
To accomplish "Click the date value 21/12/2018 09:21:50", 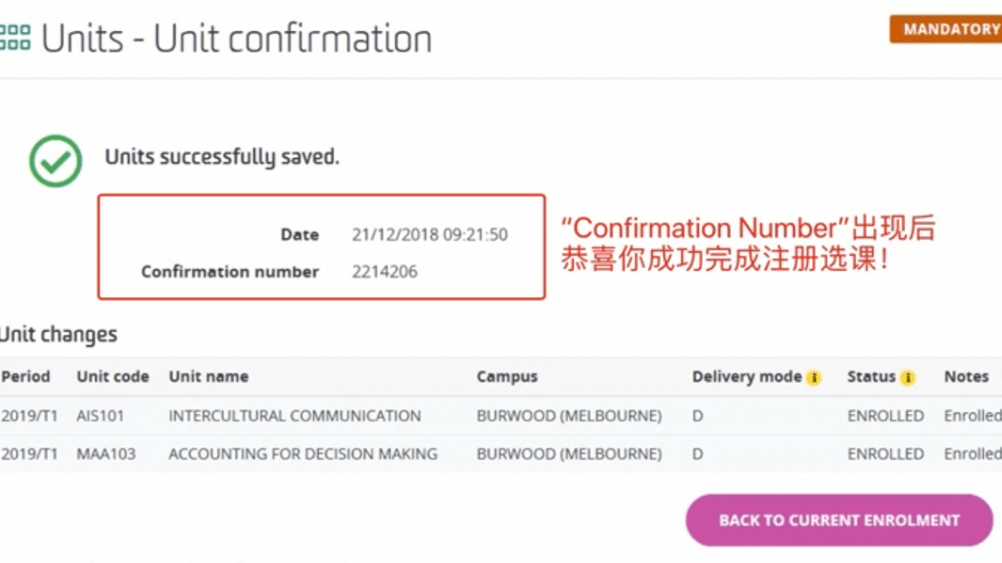I will pyautogui.click(x=429, y=235).
